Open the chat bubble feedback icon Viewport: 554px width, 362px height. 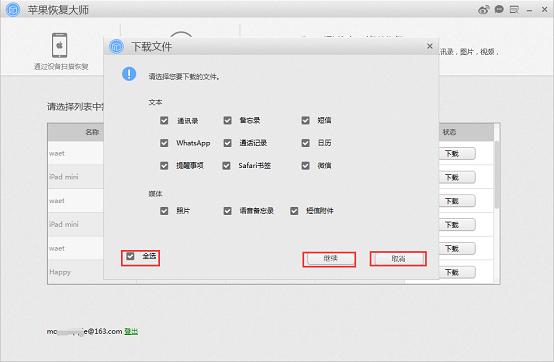[499, 9]
